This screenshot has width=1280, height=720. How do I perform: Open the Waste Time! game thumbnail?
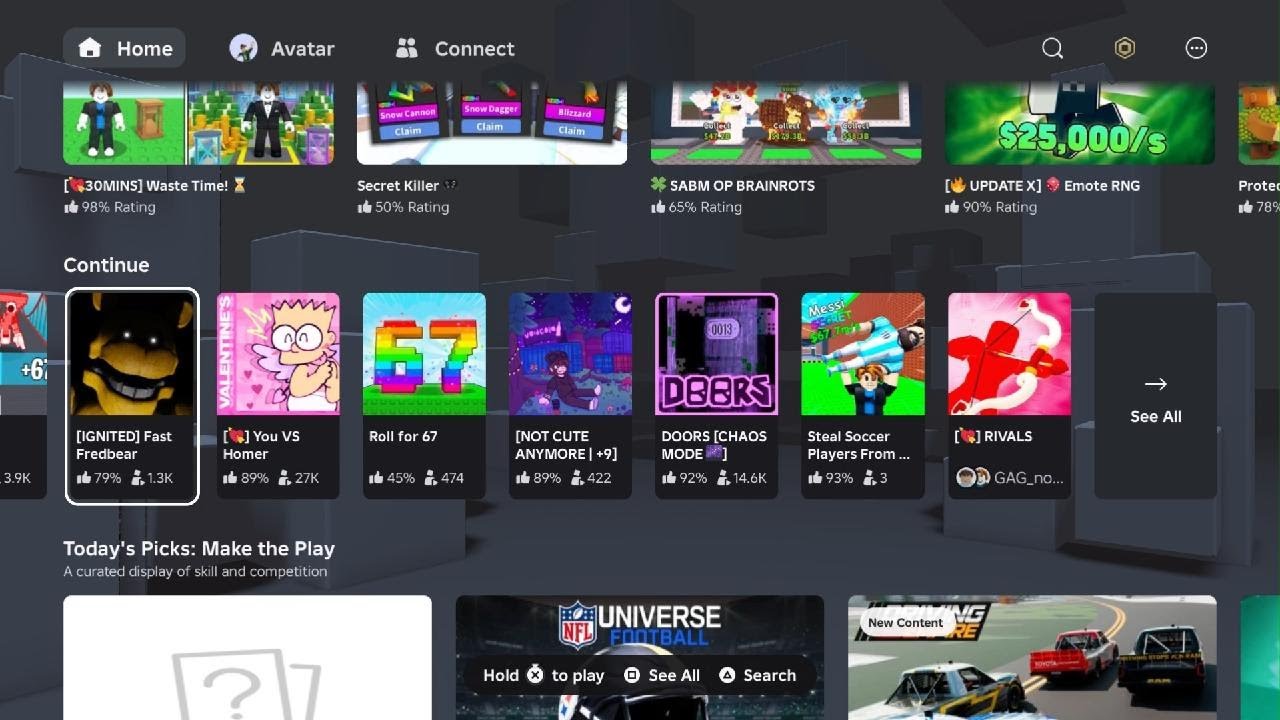pyautogui.click(x=198, y=123)
